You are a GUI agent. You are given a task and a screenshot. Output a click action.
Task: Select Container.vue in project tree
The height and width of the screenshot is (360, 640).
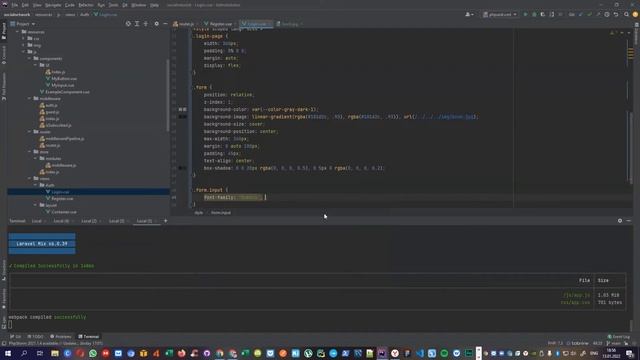coord(64,212)
